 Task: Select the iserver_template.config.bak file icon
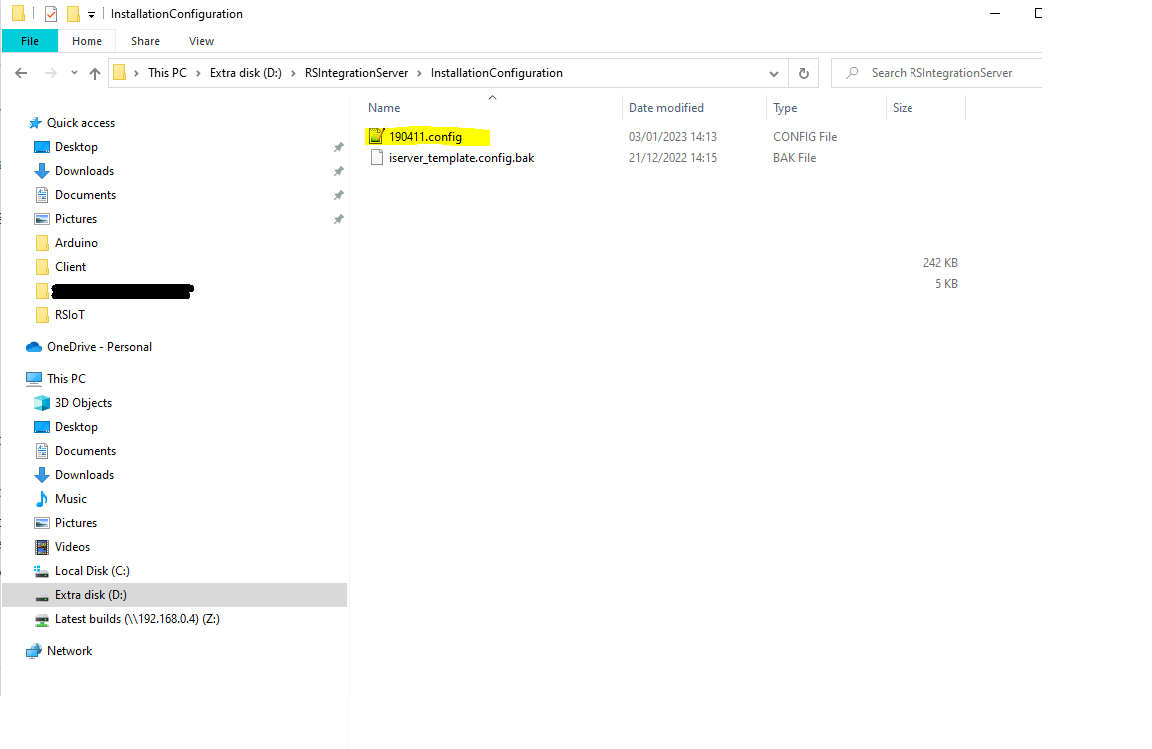click(376, 157)
